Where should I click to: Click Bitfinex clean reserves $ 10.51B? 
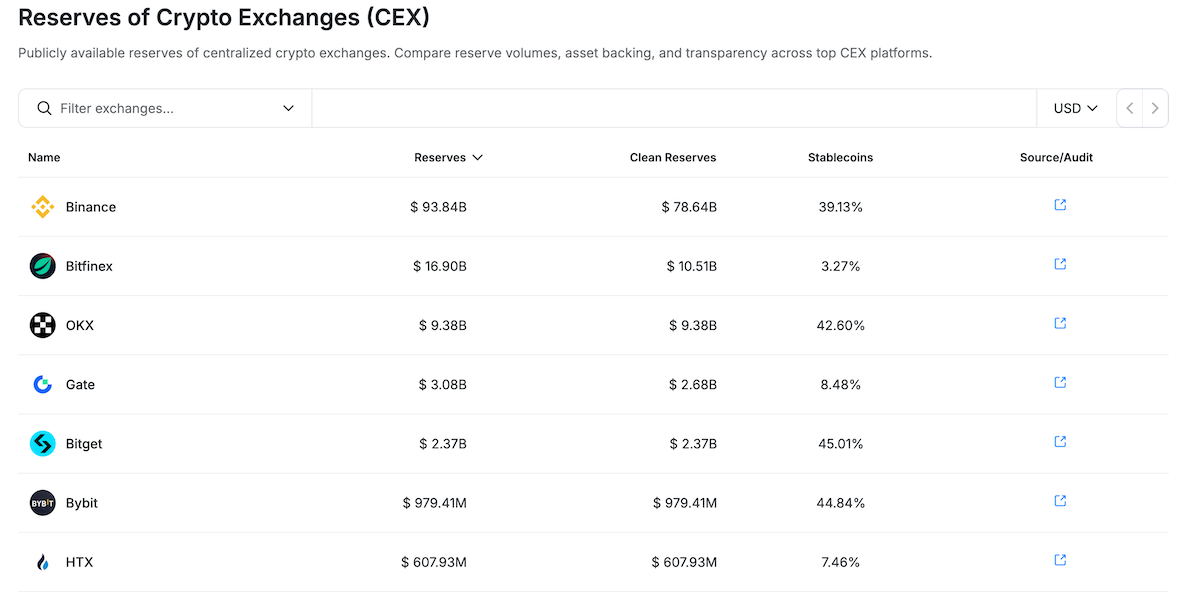[692, 266]
